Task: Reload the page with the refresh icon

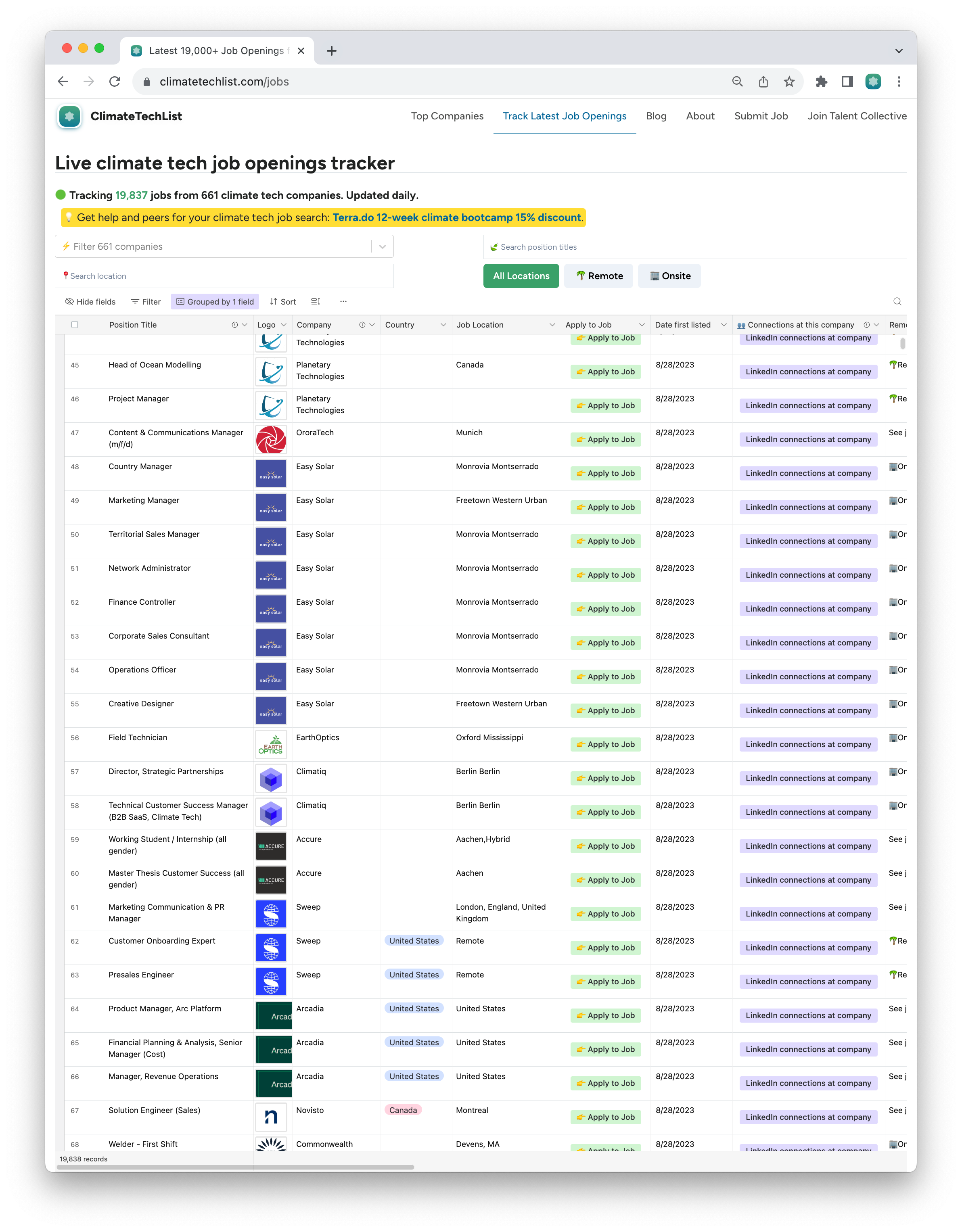Action: tap(115, 82)
